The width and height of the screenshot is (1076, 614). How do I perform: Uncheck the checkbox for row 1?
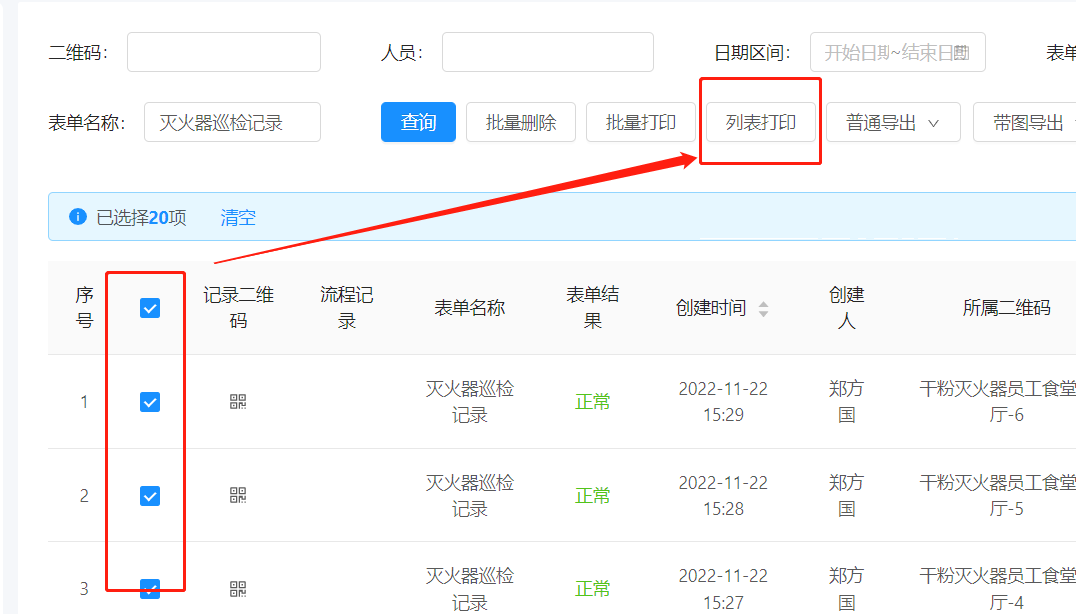click(148, 402)
